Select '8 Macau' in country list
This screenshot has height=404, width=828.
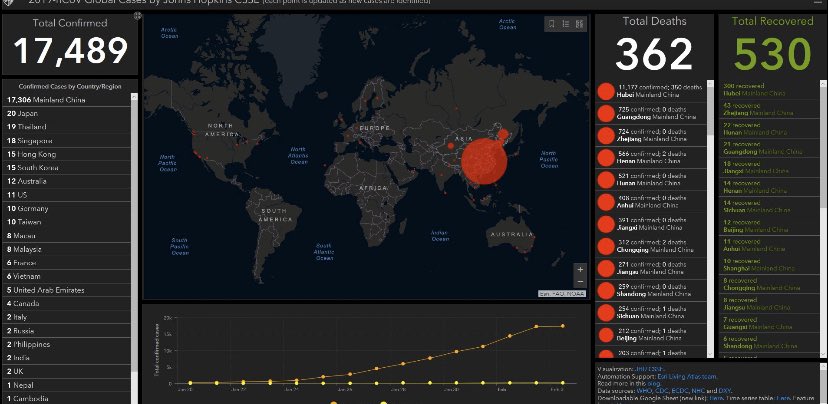tap(67, 236)
